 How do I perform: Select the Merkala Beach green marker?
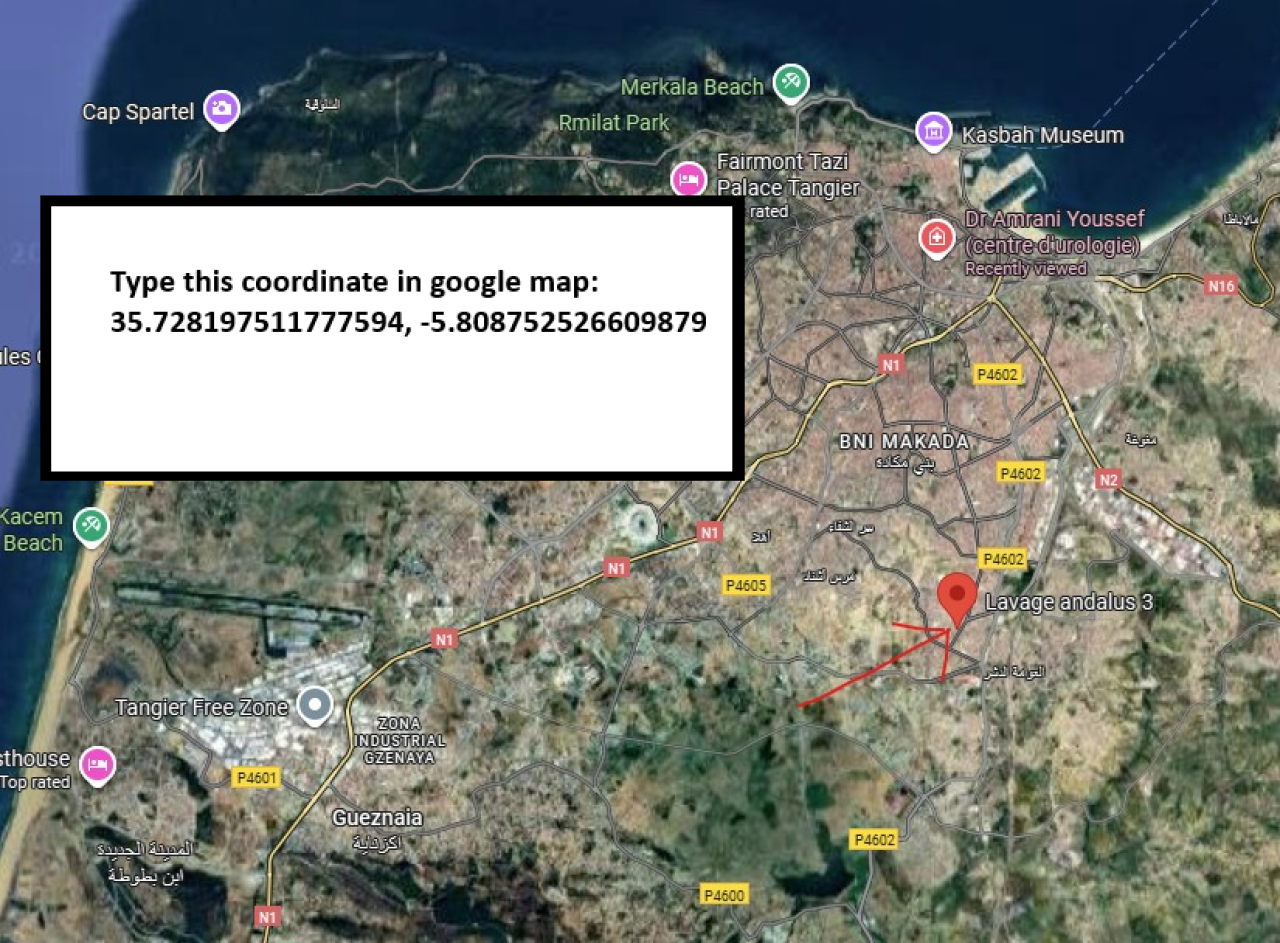(x=790, y=83)
